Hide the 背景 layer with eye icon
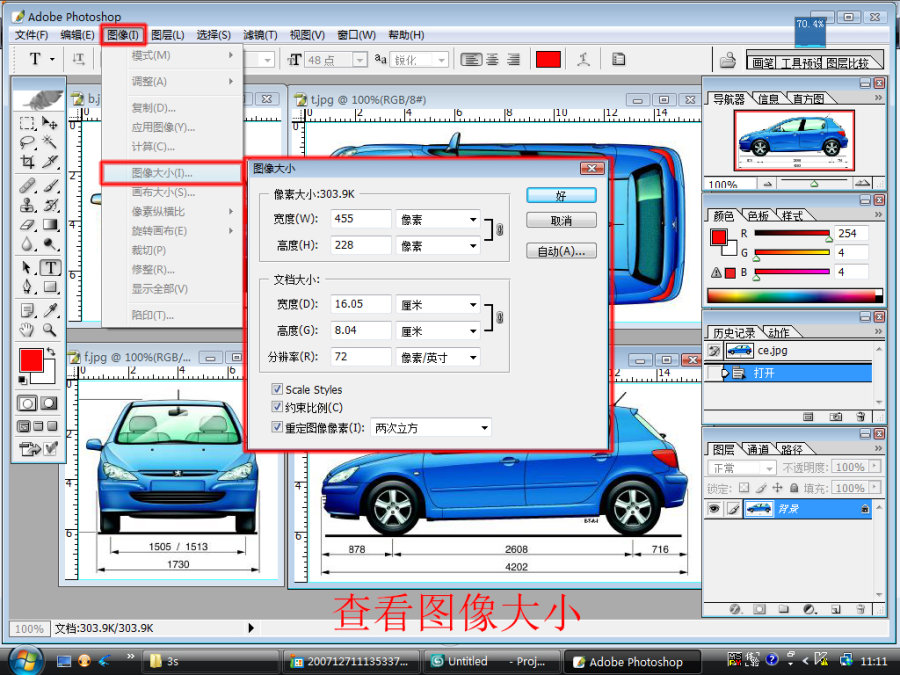Image resolution: width=900 pixels, height=675 pixels. (x=713, y=509)
